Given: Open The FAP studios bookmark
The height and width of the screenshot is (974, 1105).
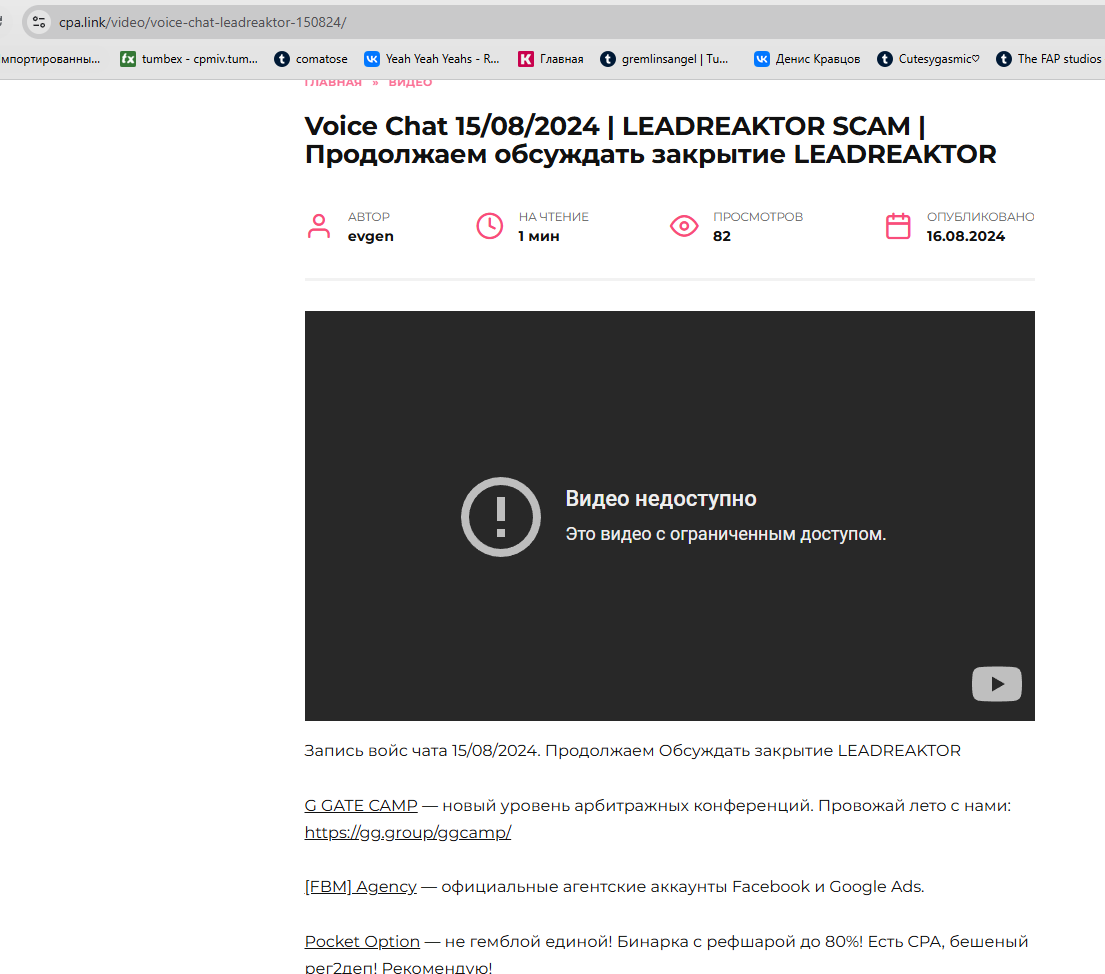Looking at the screenshot, I should click(x=1049, y=59).
